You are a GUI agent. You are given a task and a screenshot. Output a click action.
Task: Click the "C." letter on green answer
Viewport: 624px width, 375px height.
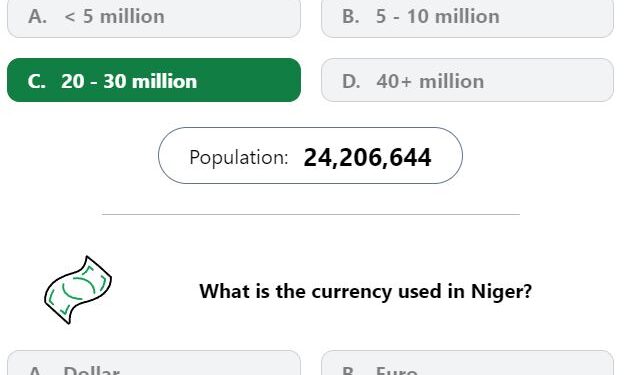37,81
